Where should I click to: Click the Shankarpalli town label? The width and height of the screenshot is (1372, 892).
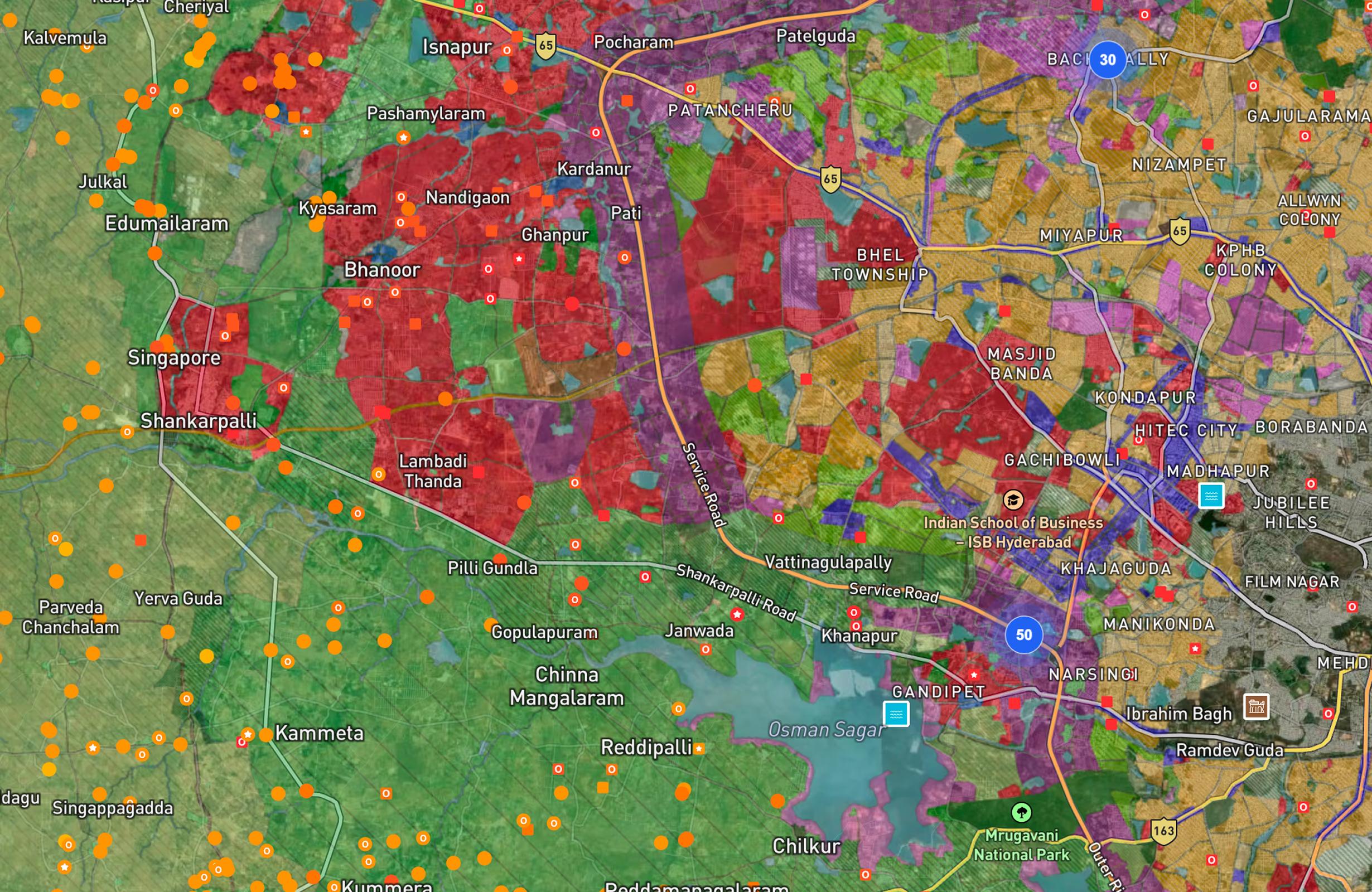pos(199,421)
